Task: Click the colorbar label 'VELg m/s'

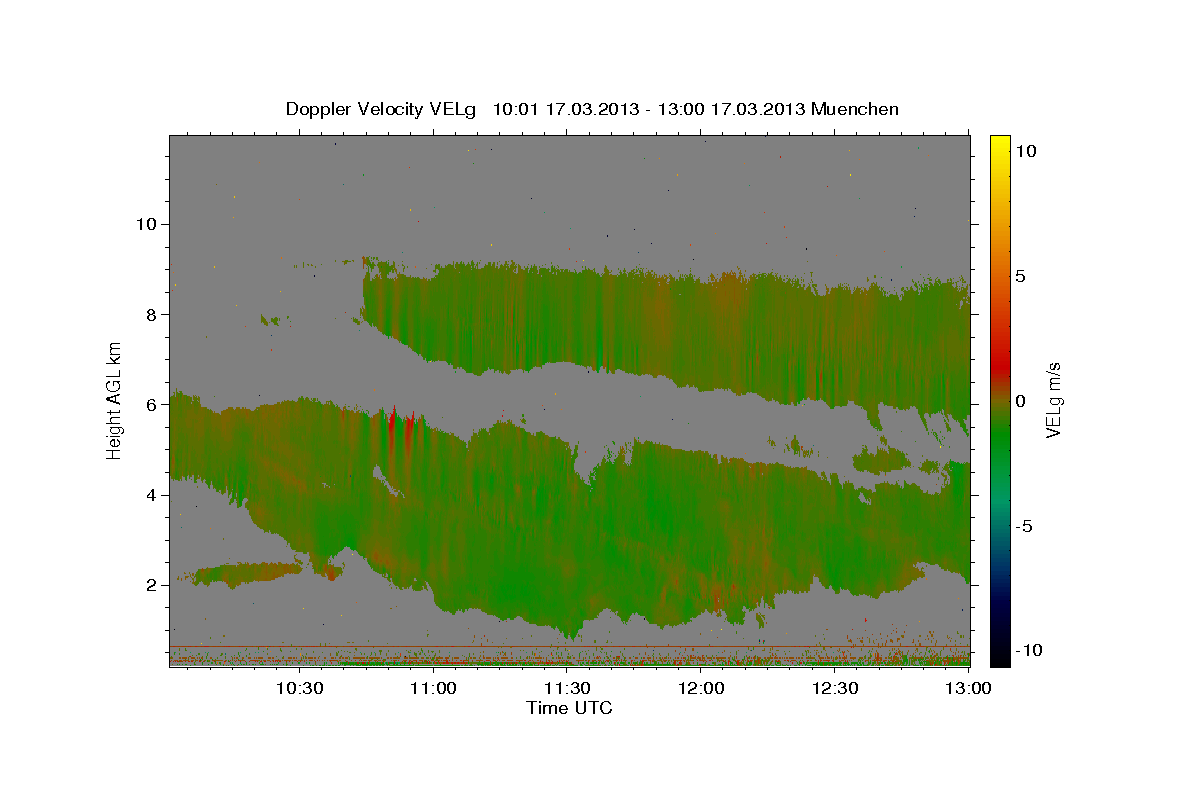Action: 1053,400
